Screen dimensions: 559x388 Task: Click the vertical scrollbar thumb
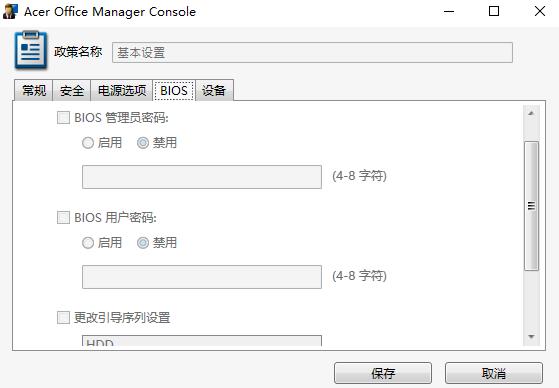(x=531, y=206)
